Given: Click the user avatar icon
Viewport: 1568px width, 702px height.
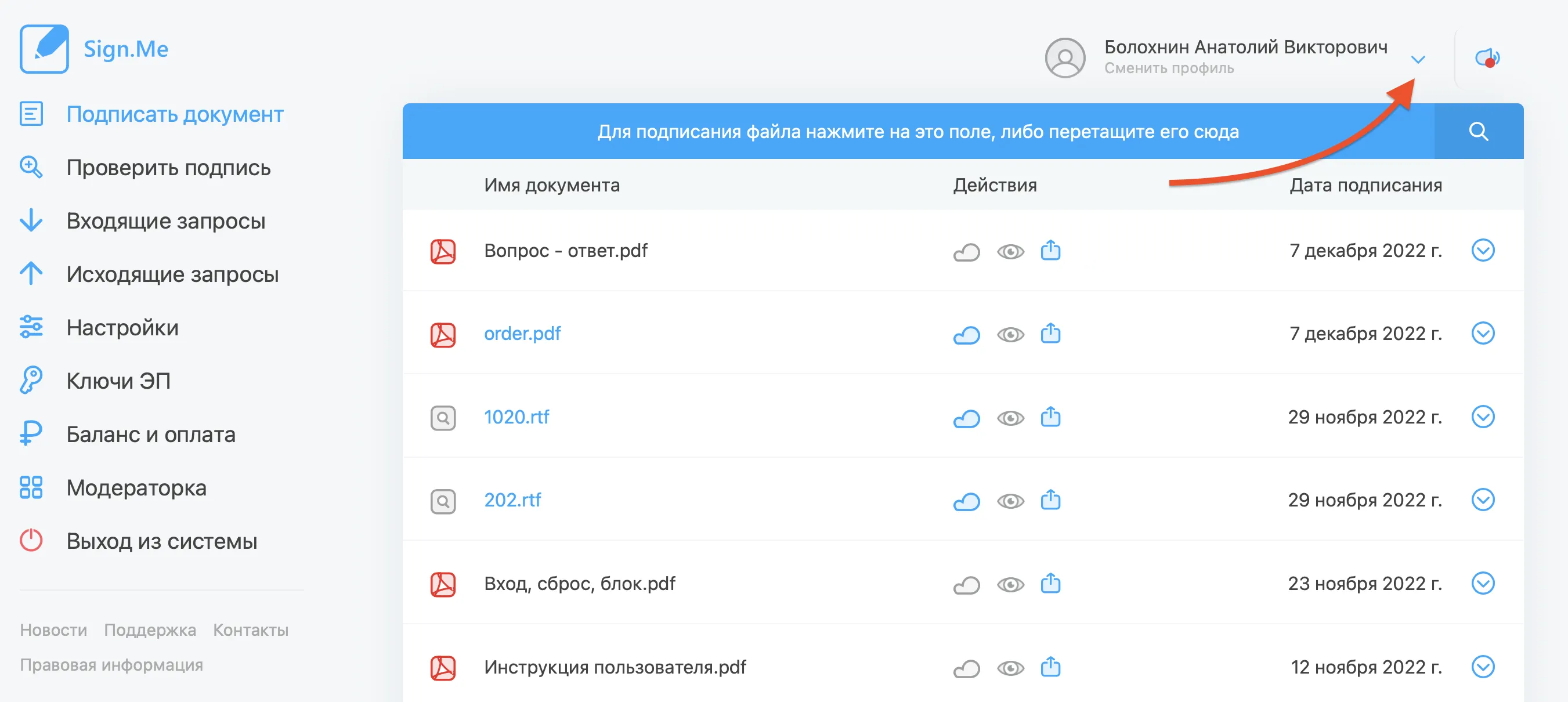Looking at the screenshot, I should [1065, 58].
